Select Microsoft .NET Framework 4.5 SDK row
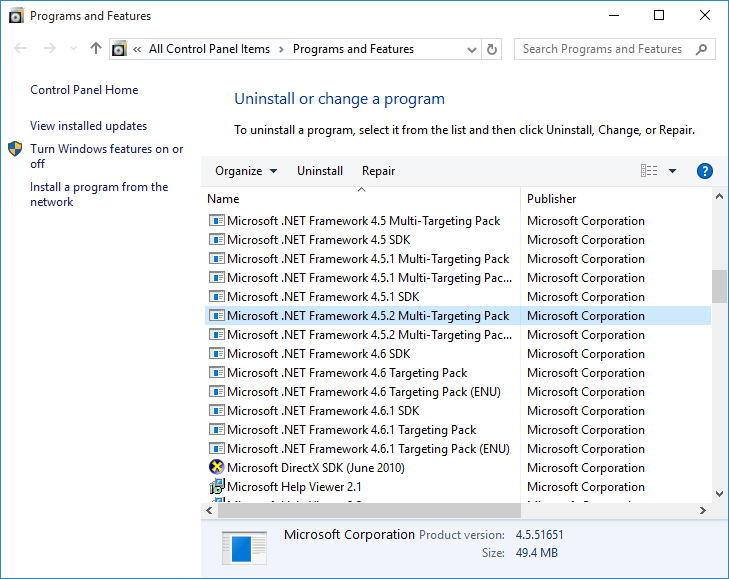Screen dimensions: 729x579 coord(457,240)
